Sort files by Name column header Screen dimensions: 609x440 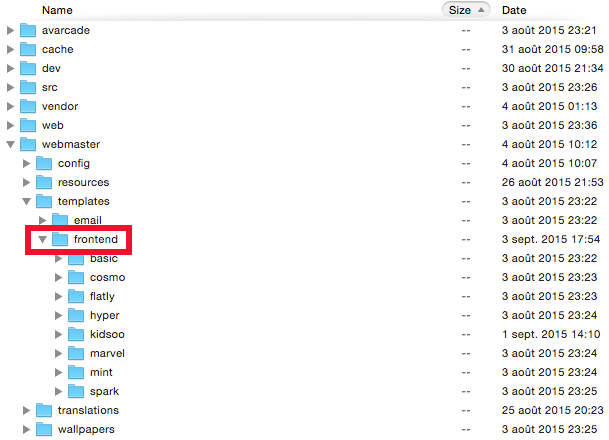(x=58, y=10)
